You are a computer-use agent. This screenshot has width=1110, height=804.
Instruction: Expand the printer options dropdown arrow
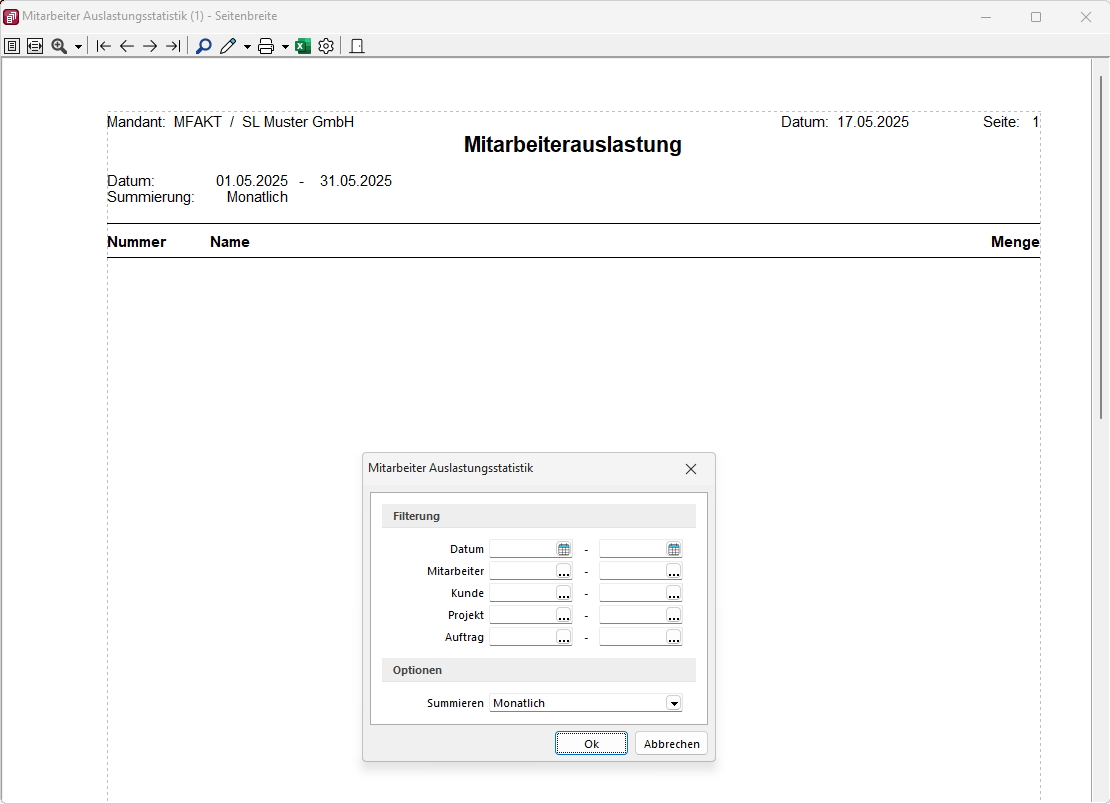285,47
